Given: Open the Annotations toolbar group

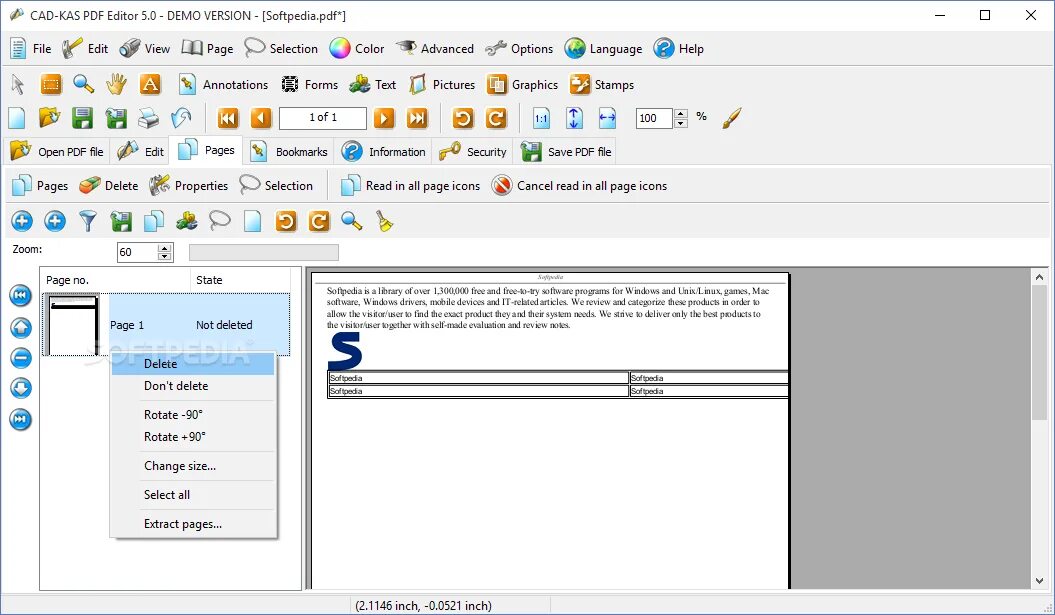Looking at the screenshot, I should pos(223,84).
